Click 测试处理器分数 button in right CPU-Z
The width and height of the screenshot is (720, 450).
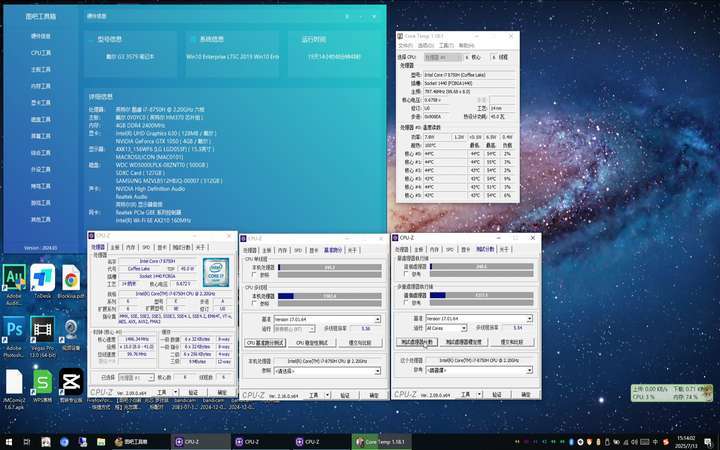click(x=417, y=342)
